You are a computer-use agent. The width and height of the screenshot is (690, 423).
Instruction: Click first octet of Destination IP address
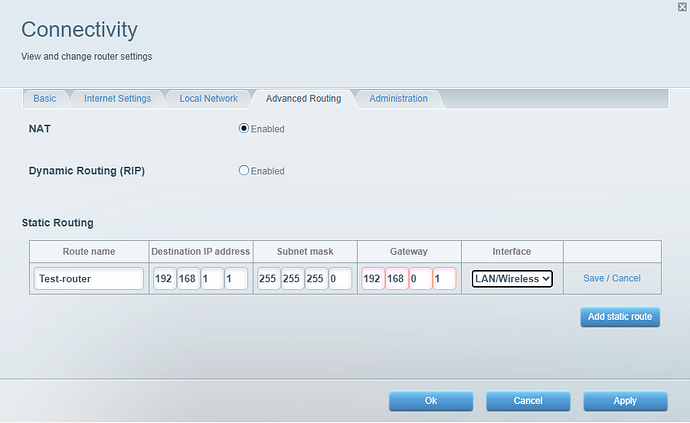click(165, 279)
